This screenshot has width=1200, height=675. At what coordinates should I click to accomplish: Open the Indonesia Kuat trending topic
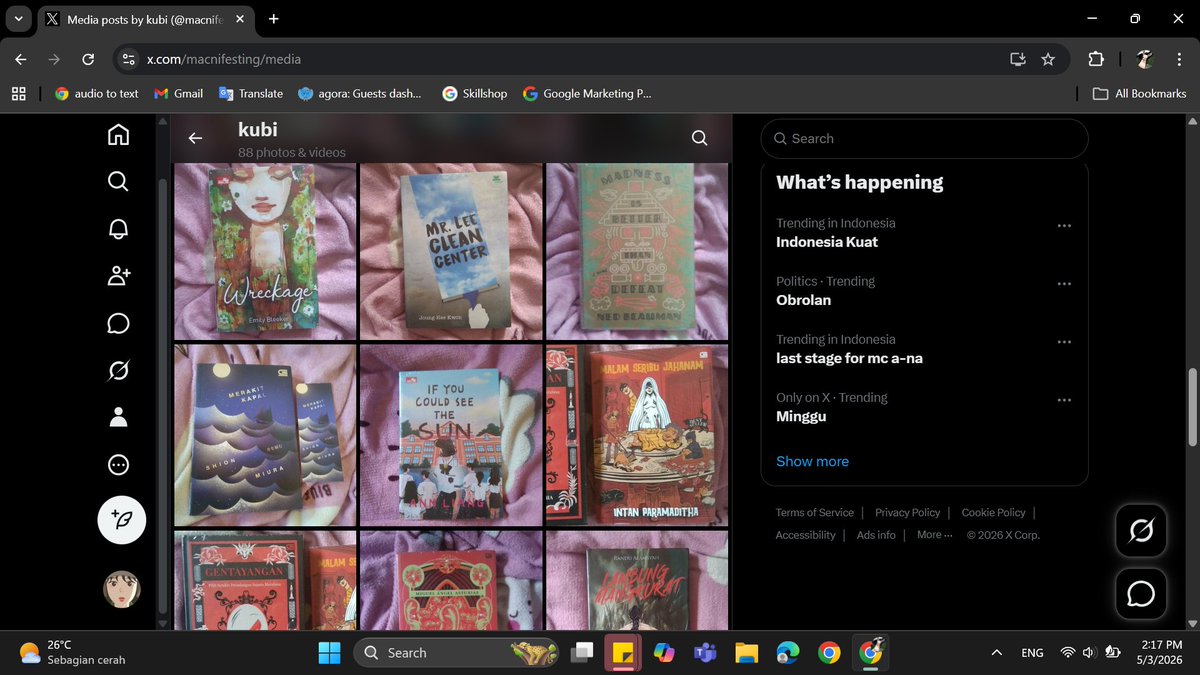tap(827, 242)
